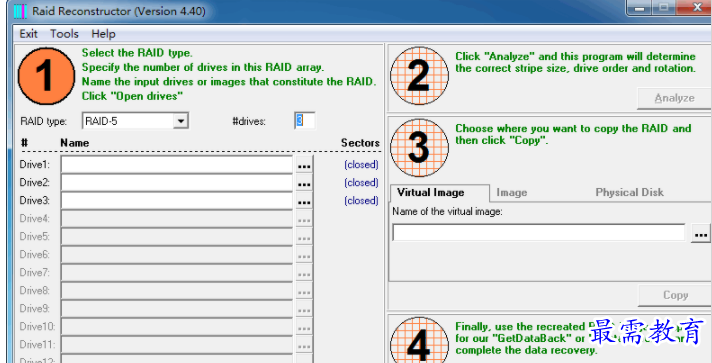Image resolution: width=712 pixels, height=363 pixels.
Task: Click the 'Drive2:' label
Action: (x=35, y=183)
